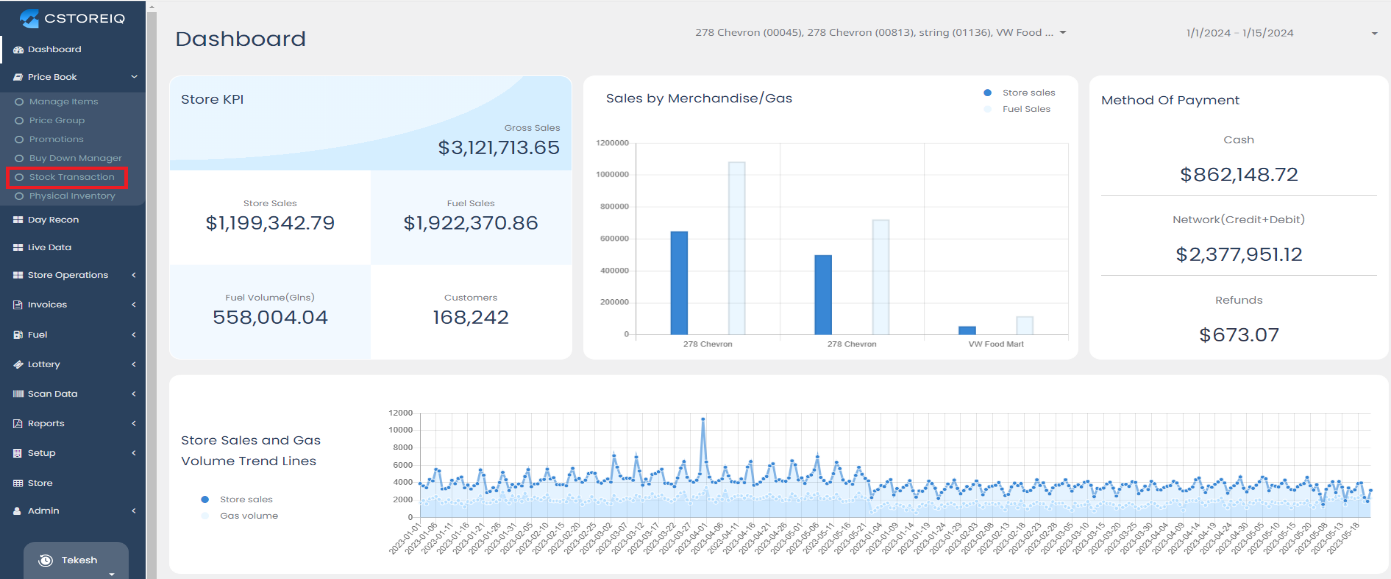Open the Day Recon sidebar icon
Viewport: 1391px width, 579px height.
click(x=18, y=220)
